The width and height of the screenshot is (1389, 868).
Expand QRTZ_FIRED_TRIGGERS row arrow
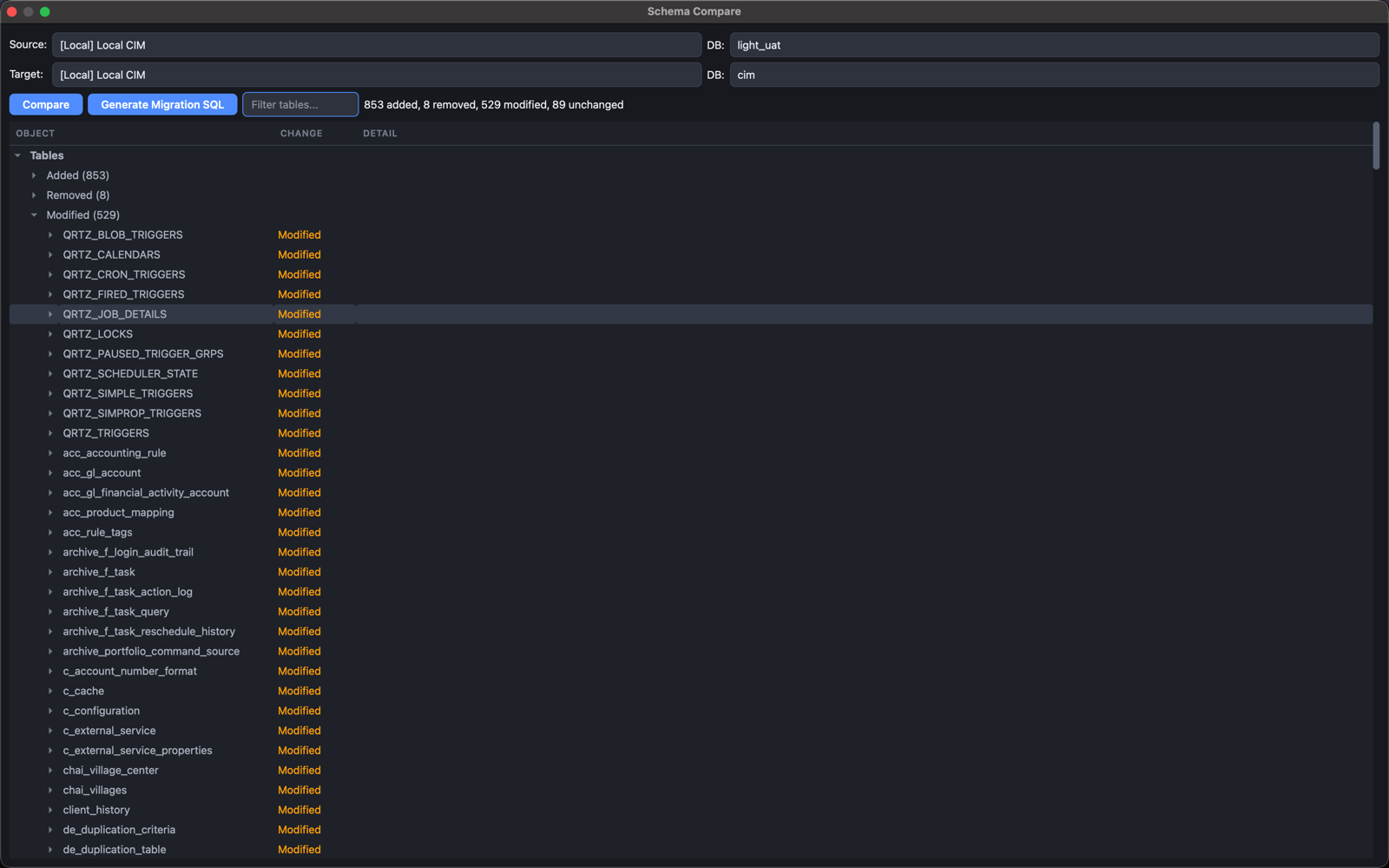click(x=50, y=294)
